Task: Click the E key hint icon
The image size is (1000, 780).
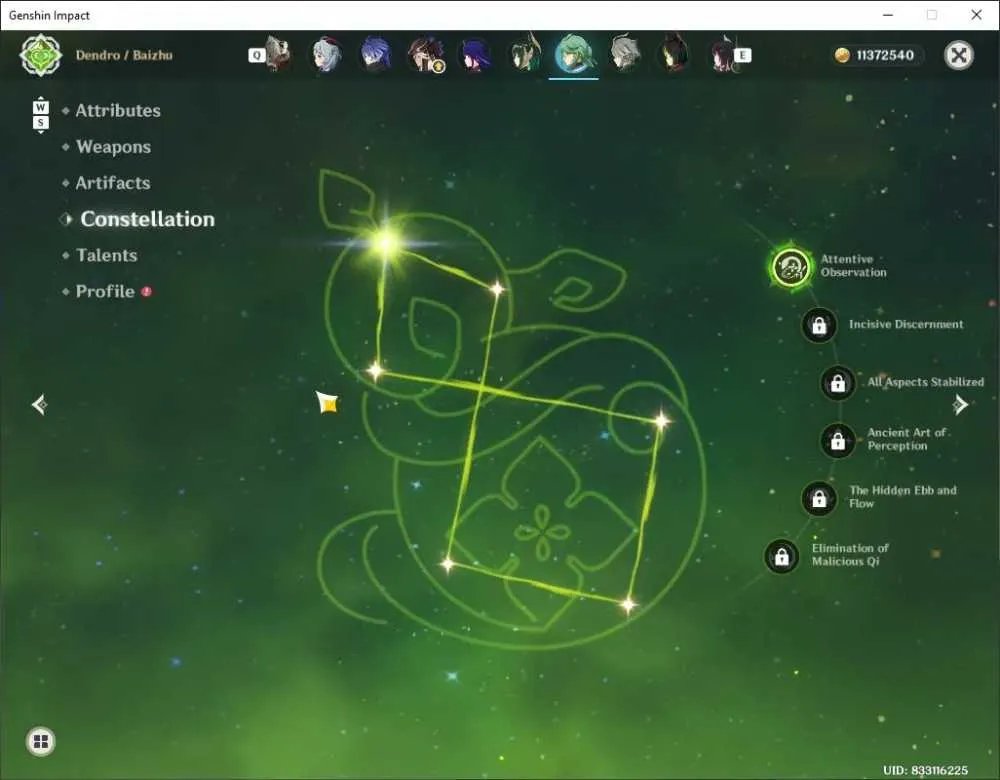Action: (x=742, y=55)
